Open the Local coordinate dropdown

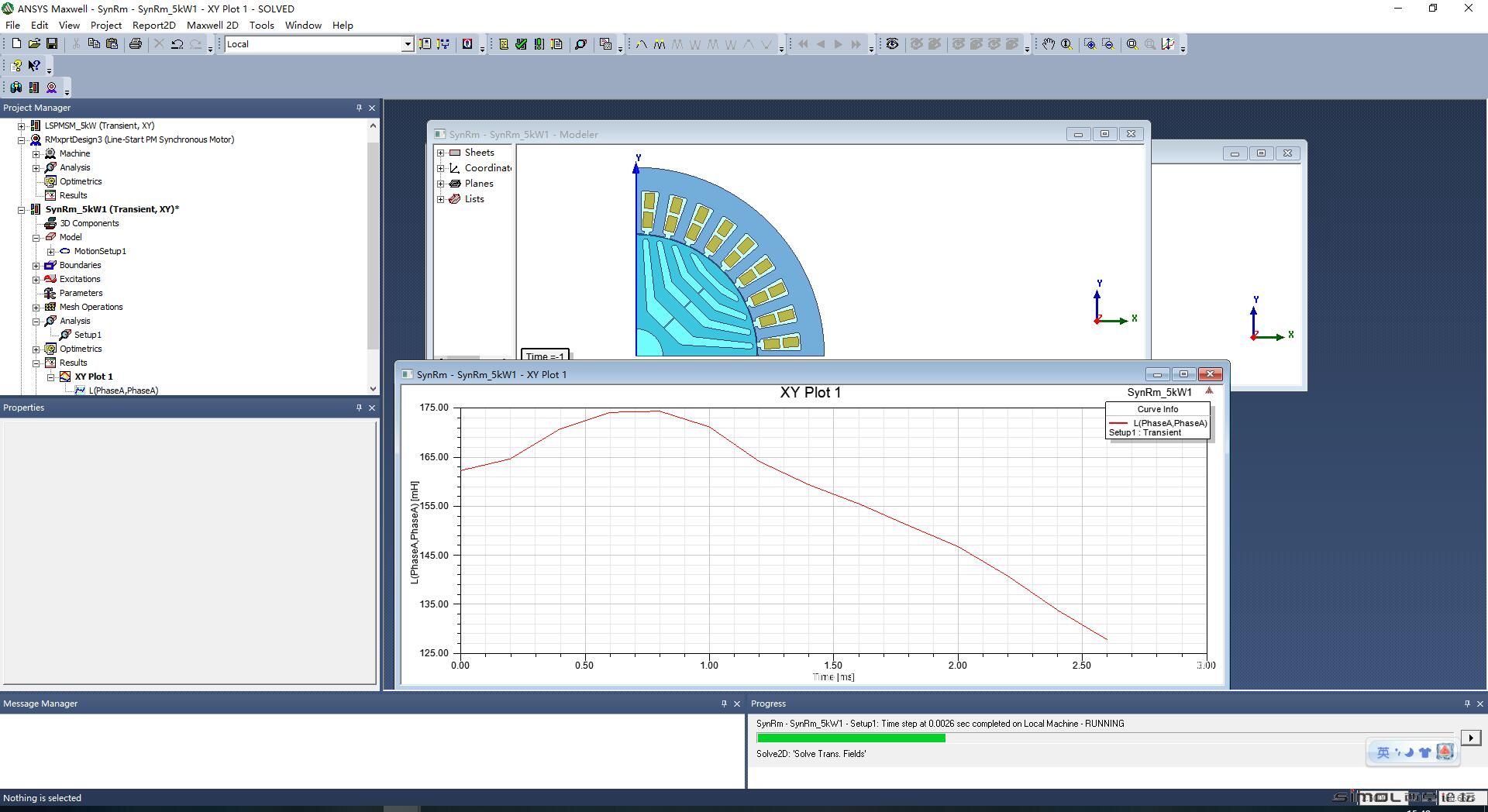coord(407,44)
